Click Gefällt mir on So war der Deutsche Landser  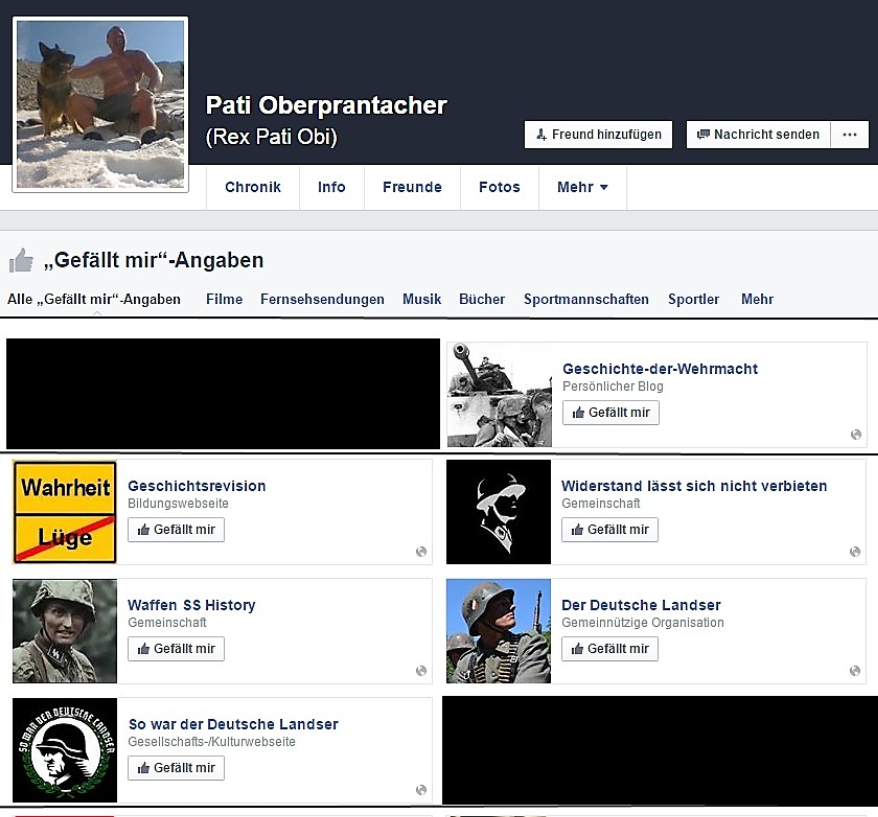coord(176,768)
